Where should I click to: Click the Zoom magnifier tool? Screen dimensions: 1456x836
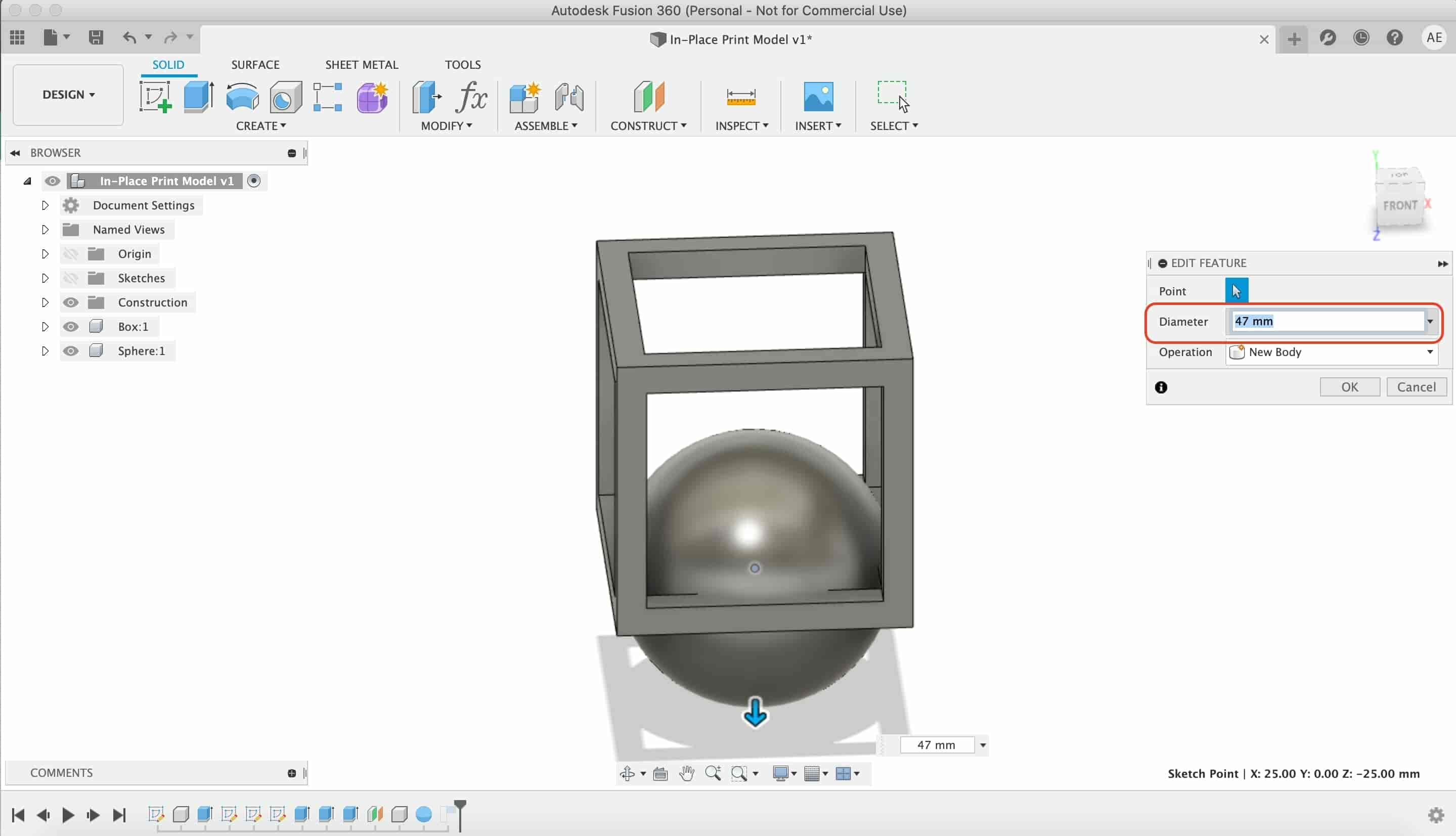713,773
